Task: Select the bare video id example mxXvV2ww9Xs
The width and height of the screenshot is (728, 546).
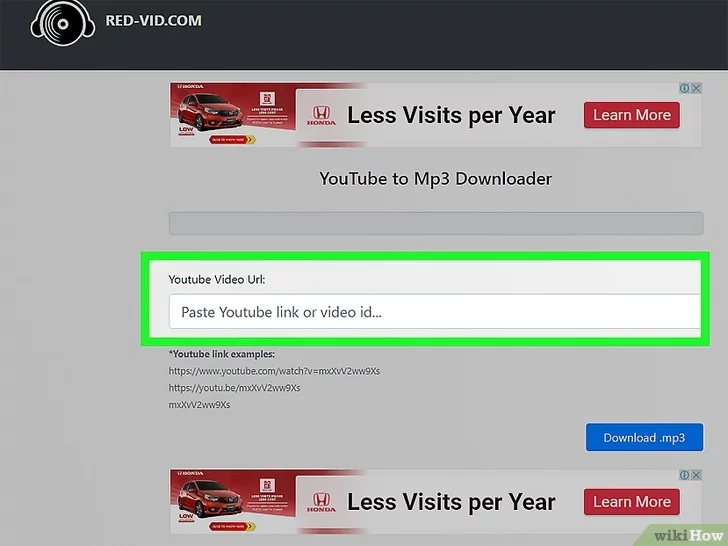Action: [x=199, y=404]
